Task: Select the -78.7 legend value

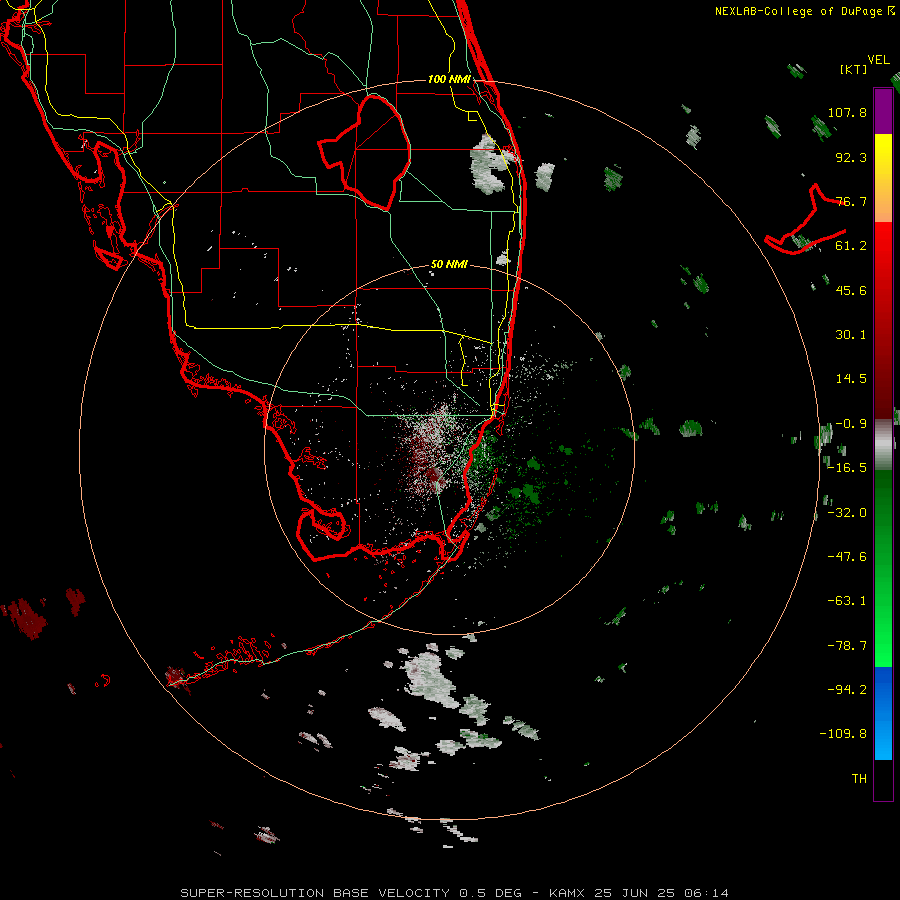Action: (847, 646)
